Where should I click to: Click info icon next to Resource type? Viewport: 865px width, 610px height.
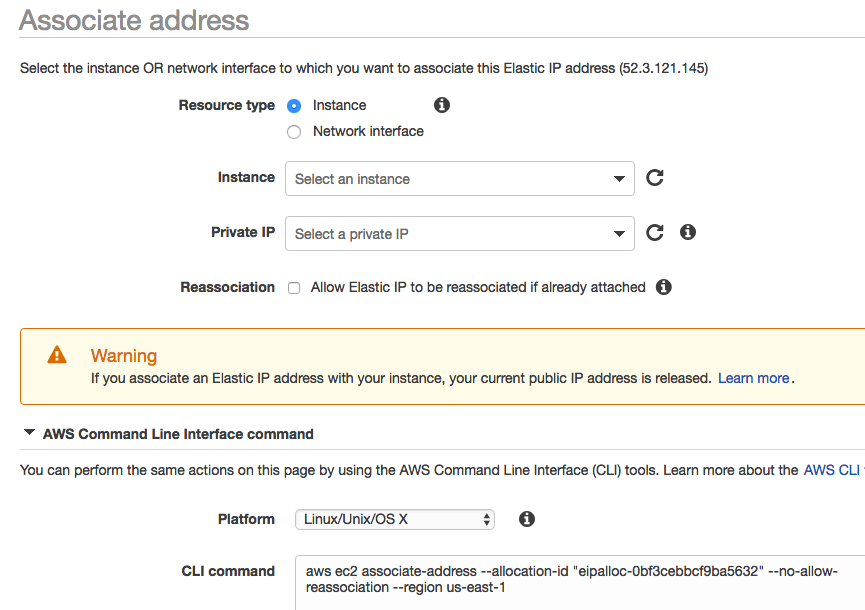[x=442, y=105]
